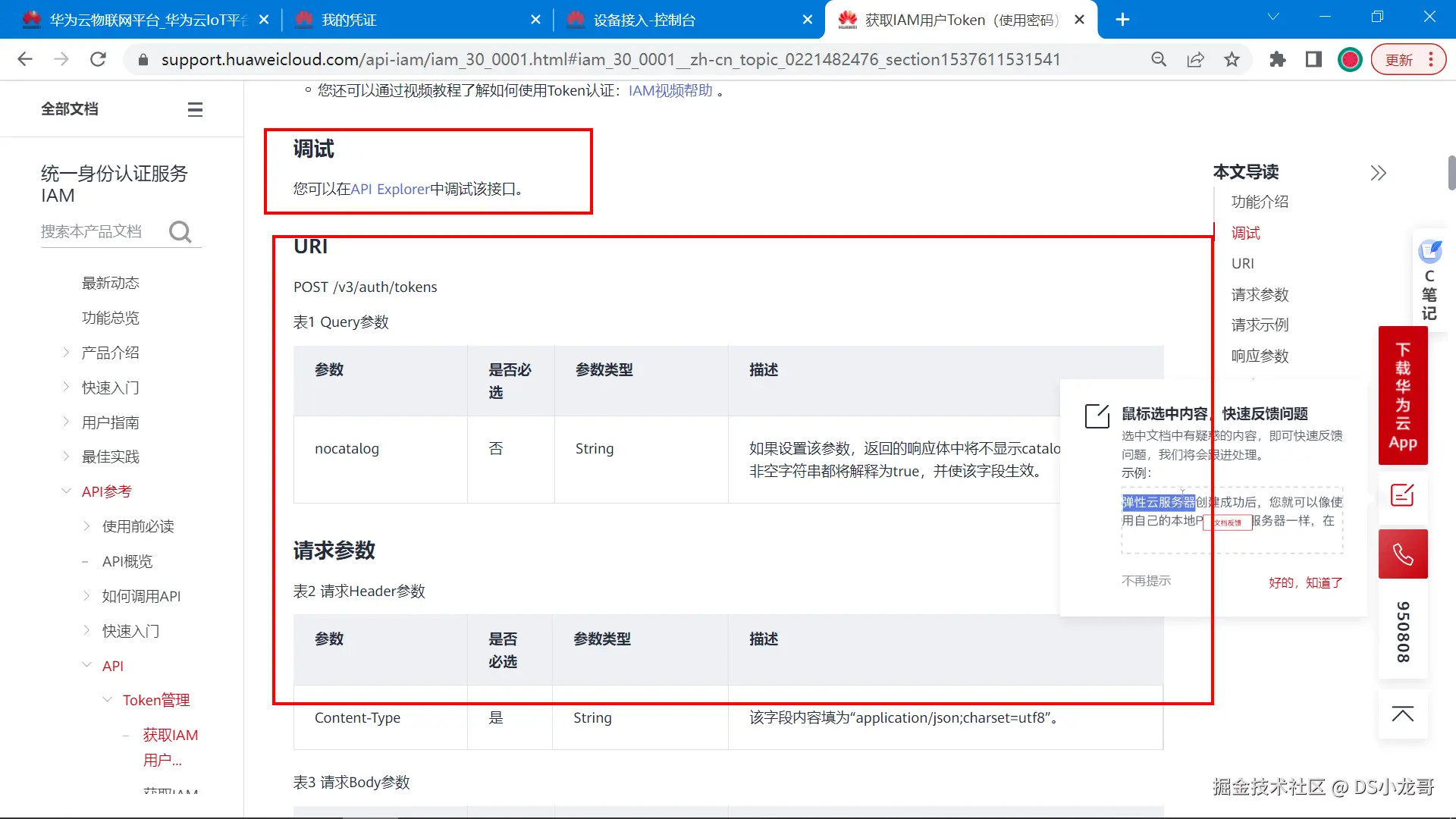Viewport: 1456px width, 819px height.
Task: Click the hamburger menu icon beside 全部文档
Action: (x=195, y=109)
